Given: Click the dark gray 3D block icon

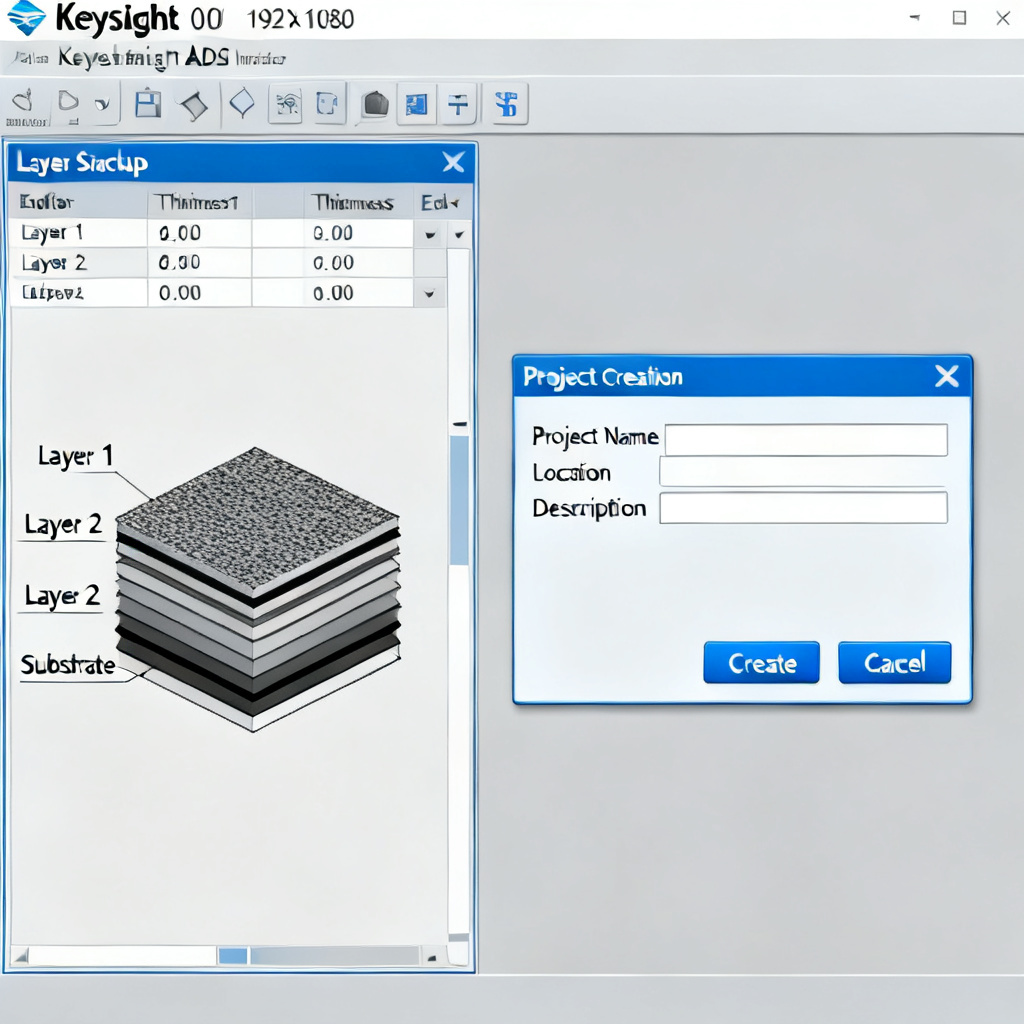Looking at the screenshot, I should coord(375,104).
